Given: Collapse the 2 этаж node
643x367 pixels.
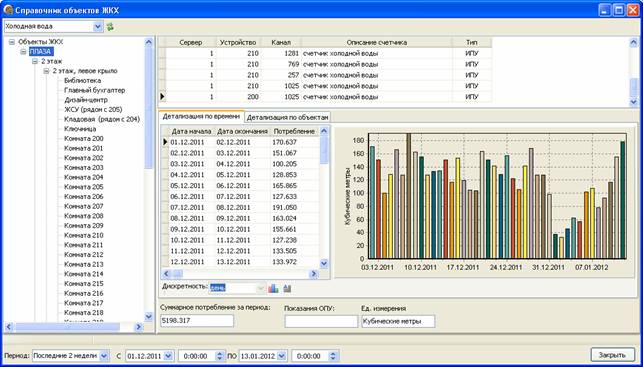Looking at the screenshot, I should [x=35, y=62].
